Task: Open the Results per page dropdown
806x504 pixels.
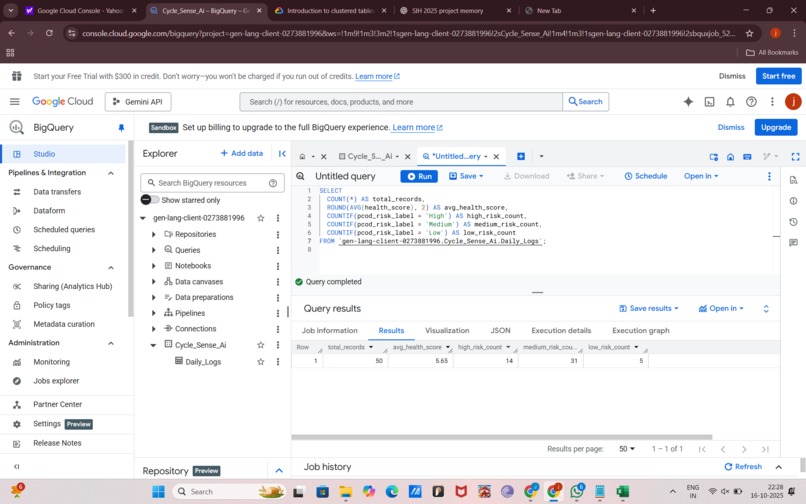Action: 627,449
